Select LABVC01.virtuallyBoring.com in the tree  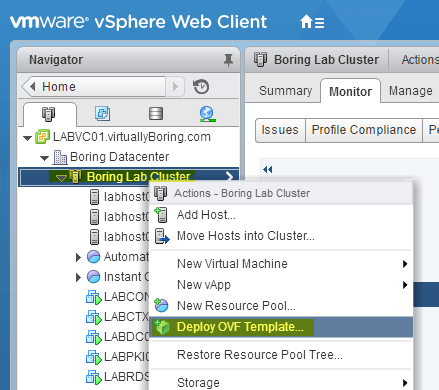click(x=132, y=137)
